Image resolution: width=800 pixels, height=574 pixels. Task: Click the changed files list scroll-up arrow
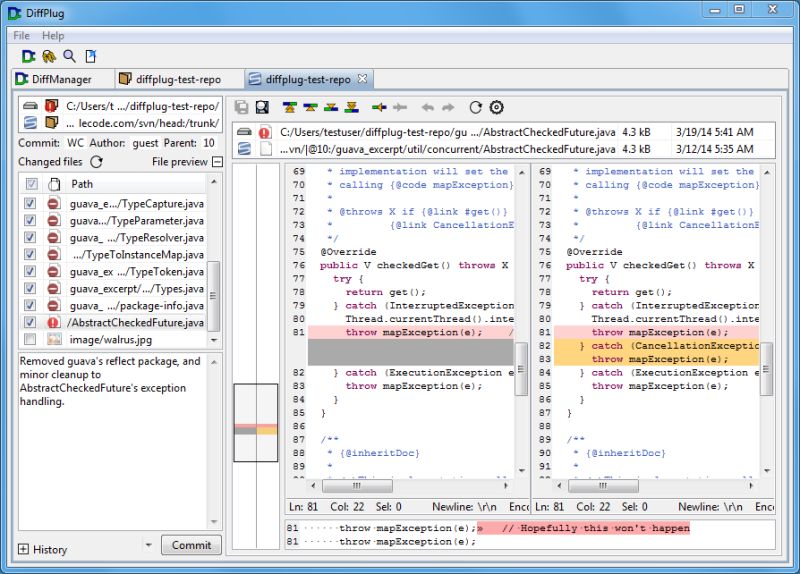coord(214,182)
